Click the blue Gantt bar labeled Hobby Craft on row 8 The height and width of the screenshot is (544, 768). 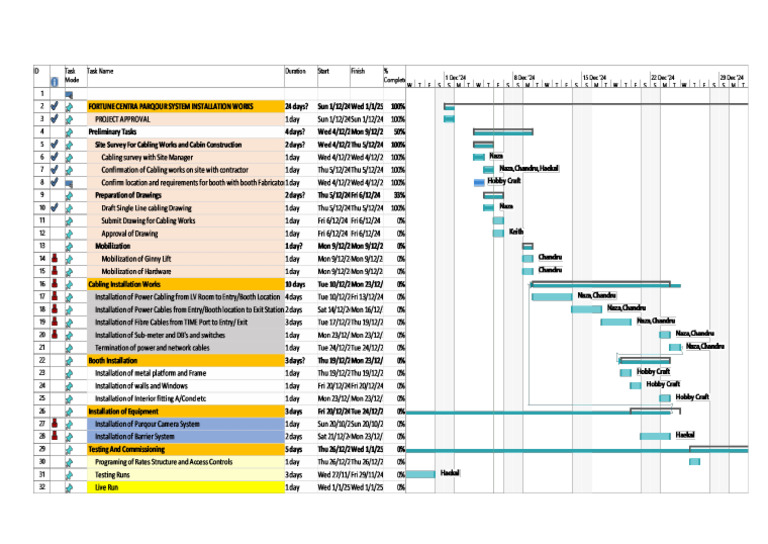coord(479,182)
